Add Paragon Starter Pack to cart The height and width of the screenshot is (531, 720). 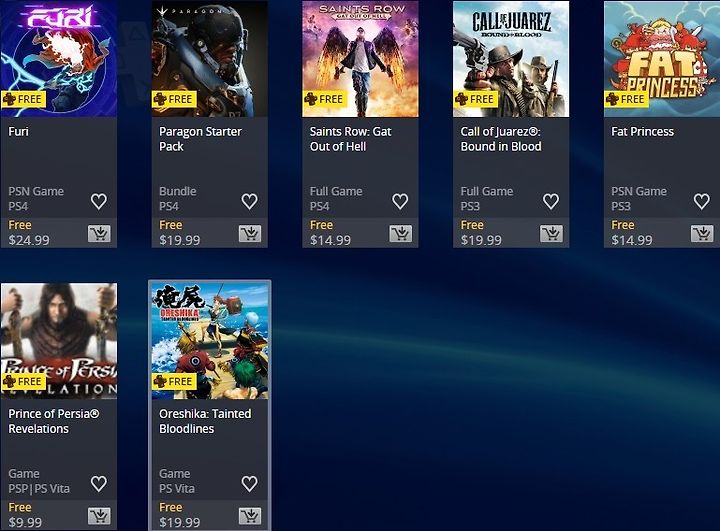[x=250, y=234]
